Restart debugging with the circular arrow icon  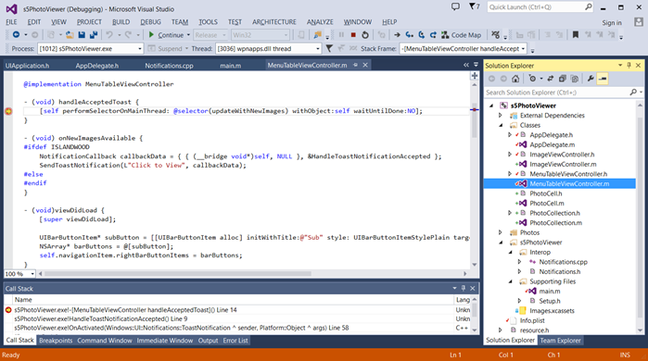click(x=365, y=35)
